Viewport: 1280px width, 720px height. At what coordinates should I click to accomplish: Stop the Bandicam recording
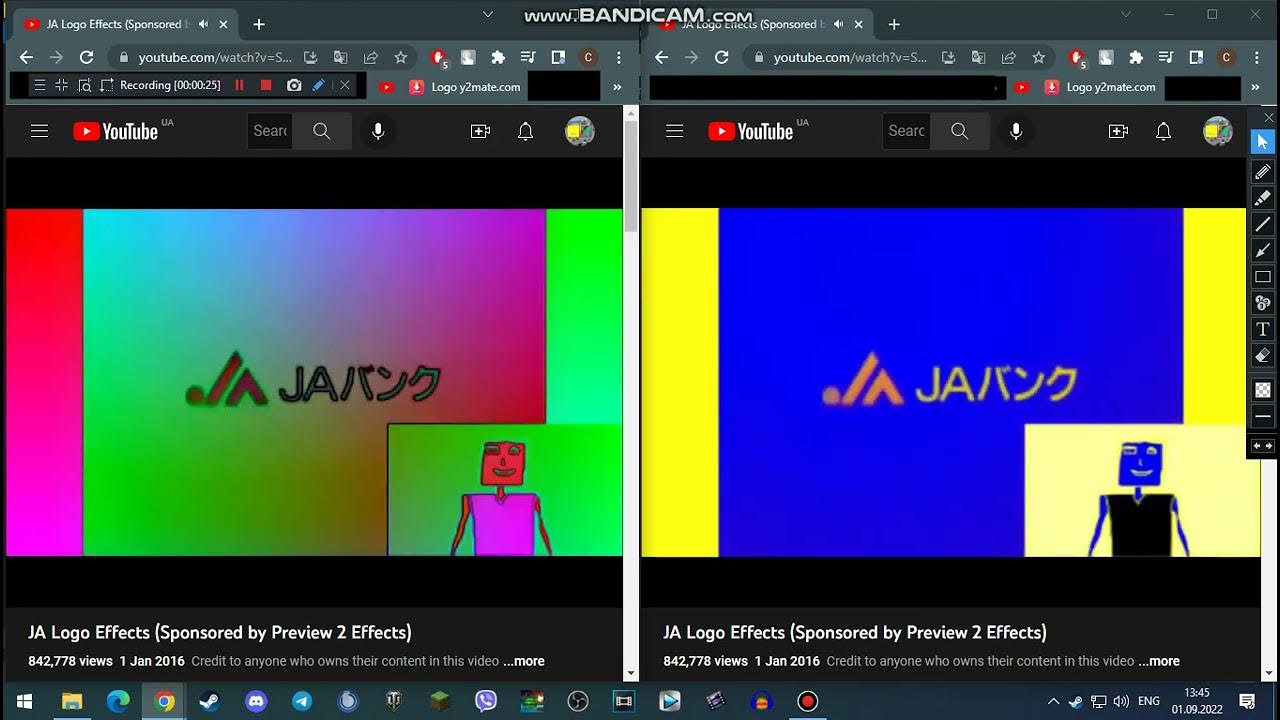coord(266,85)
